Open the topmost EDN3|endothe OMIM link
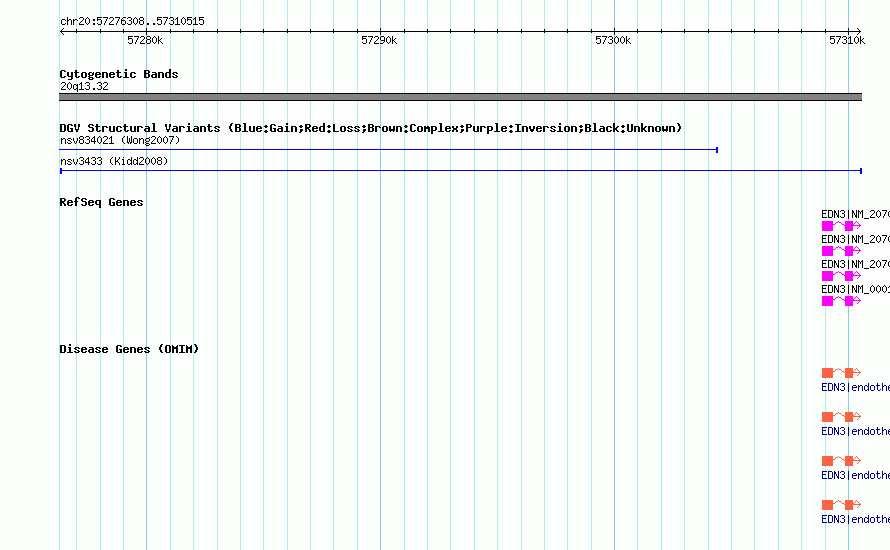This screenshot has width=890, height=550. pyautogui.click(x=855, y=388)
